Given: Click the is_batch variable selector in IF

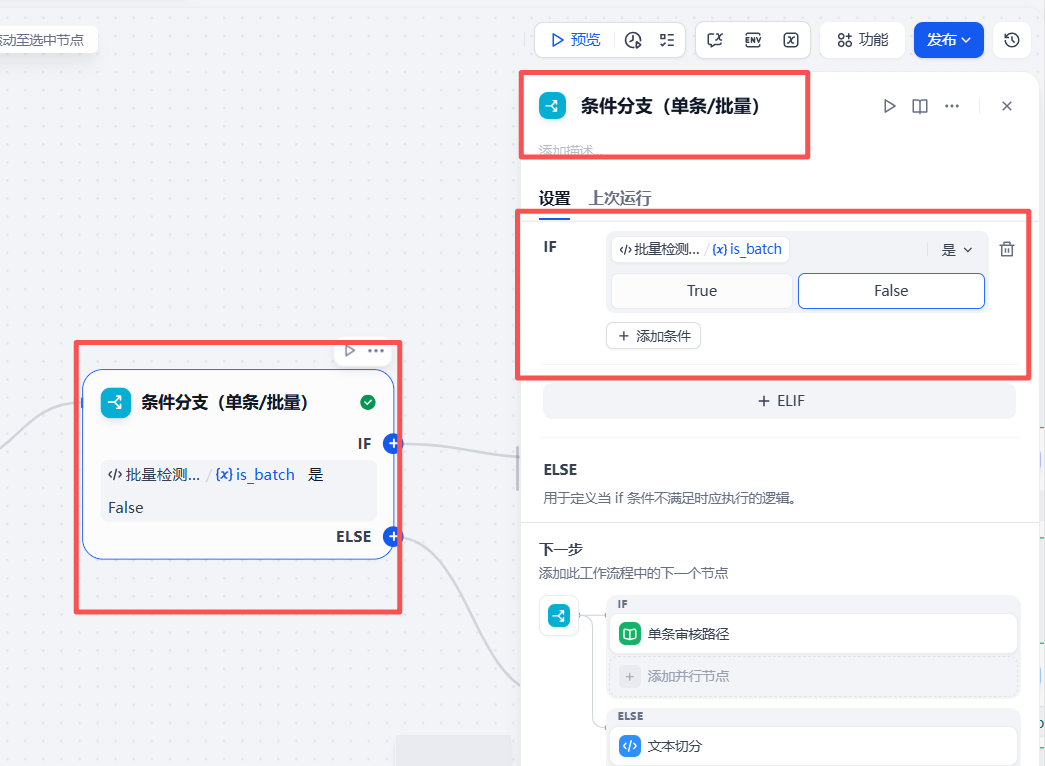Looking at the screenshot, I should (x=700, y=249).
